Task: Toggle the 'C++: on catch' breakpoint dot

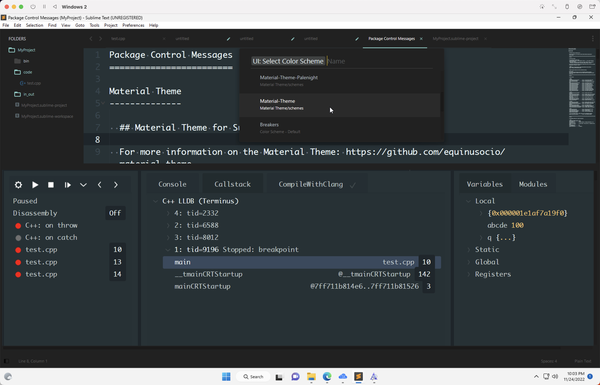Action: tap(18, 238)
